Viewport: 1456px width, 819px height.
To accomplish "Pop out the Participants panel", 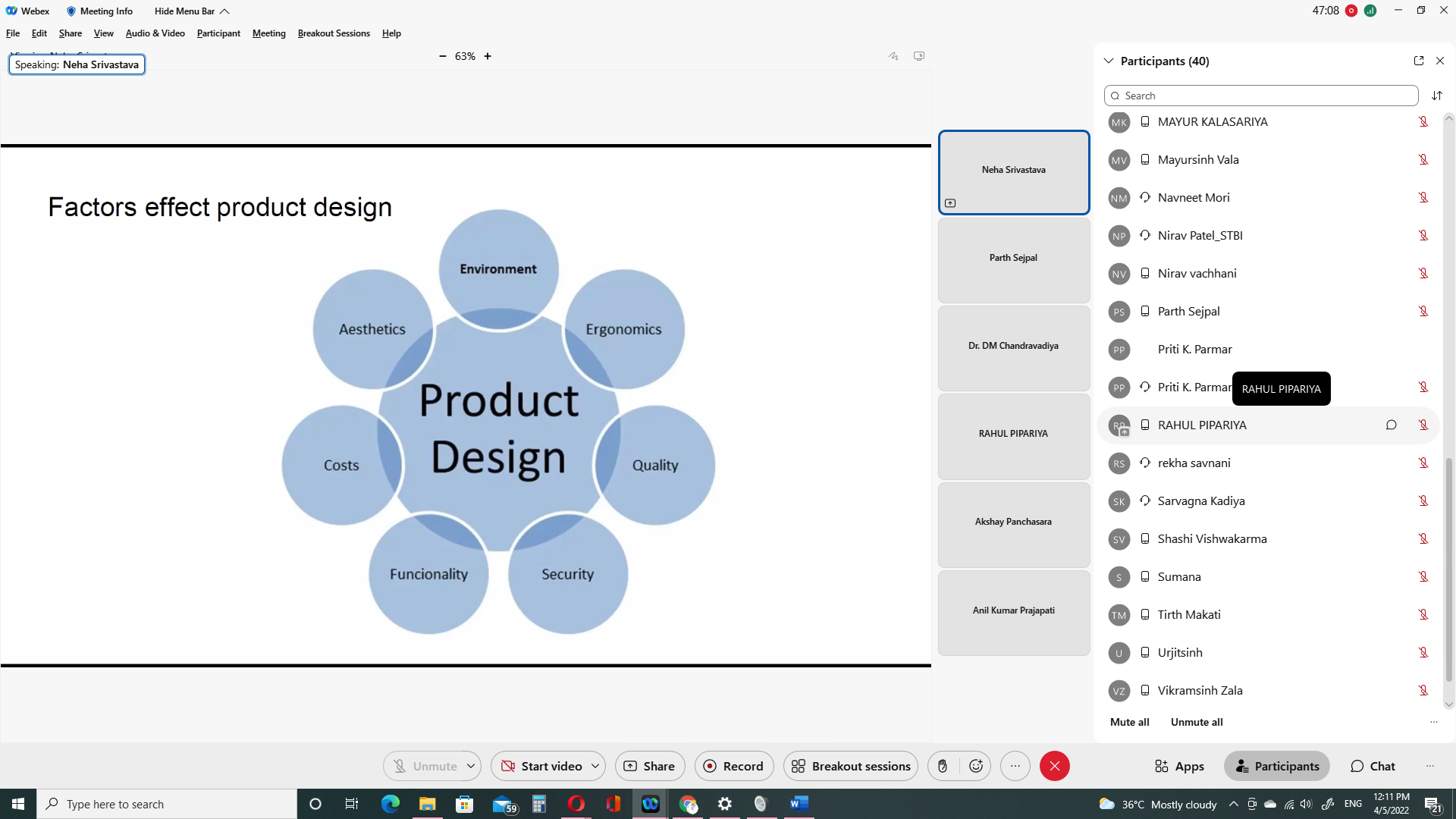I will pos(1419,61).
